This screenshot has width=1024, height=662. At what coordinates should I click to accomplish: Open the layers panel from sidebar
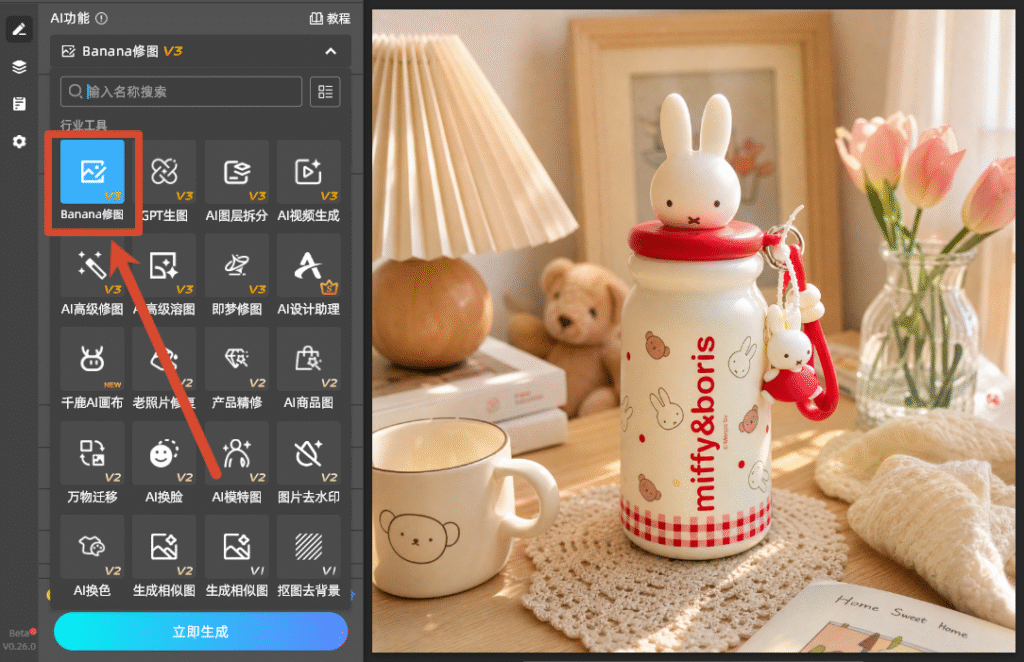(19, 67)
